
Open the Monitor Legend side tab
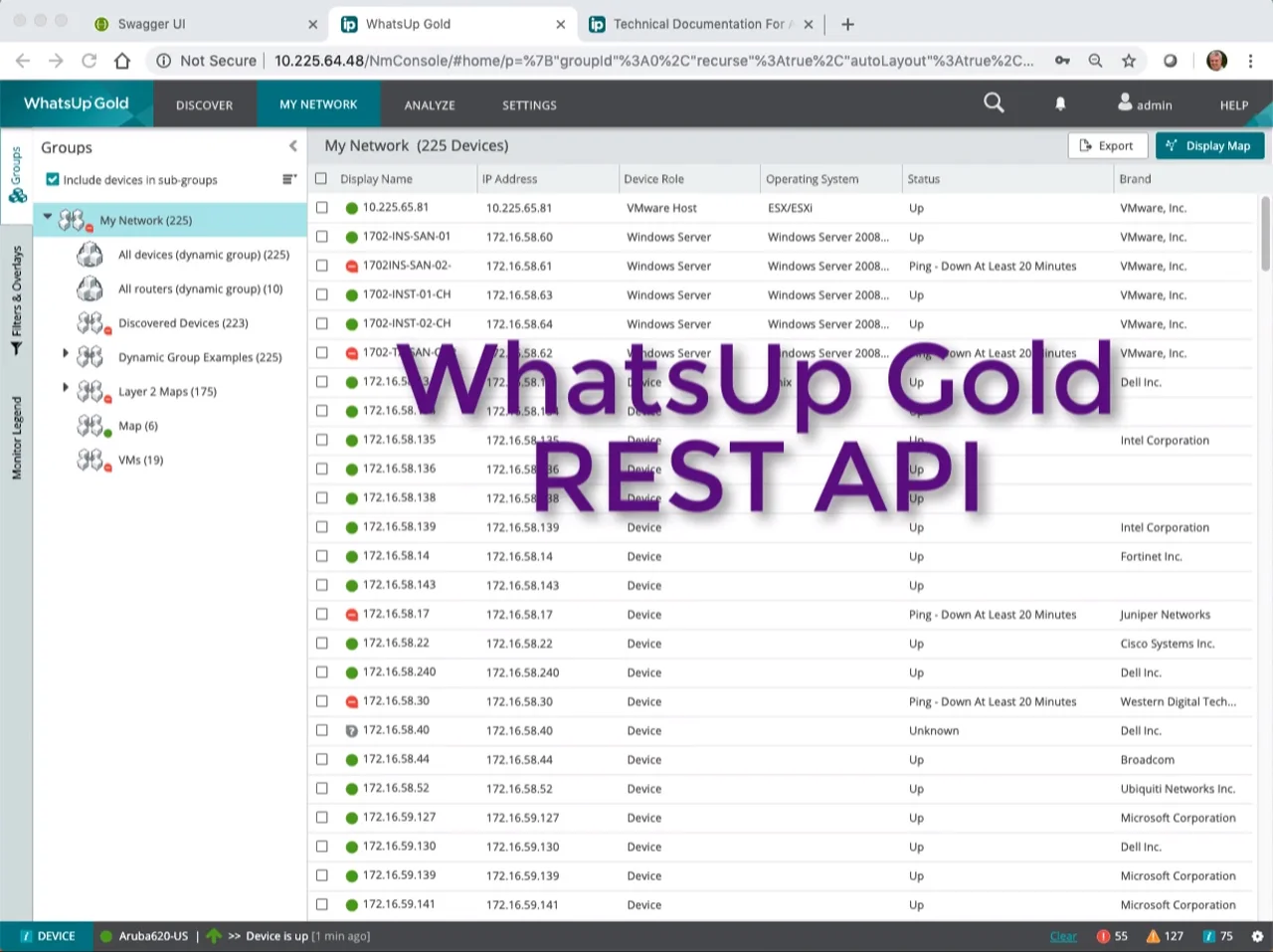(x=16, y=438)
